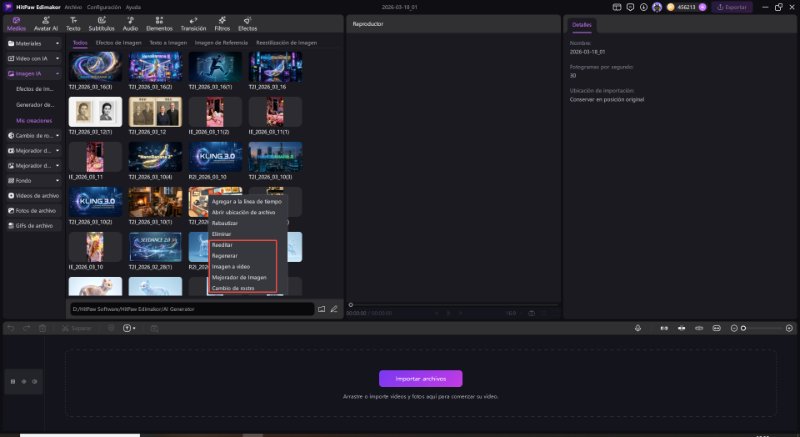
Task: Click the Importar archivos button
Action: pyautogui.click(x=420, y=378)
